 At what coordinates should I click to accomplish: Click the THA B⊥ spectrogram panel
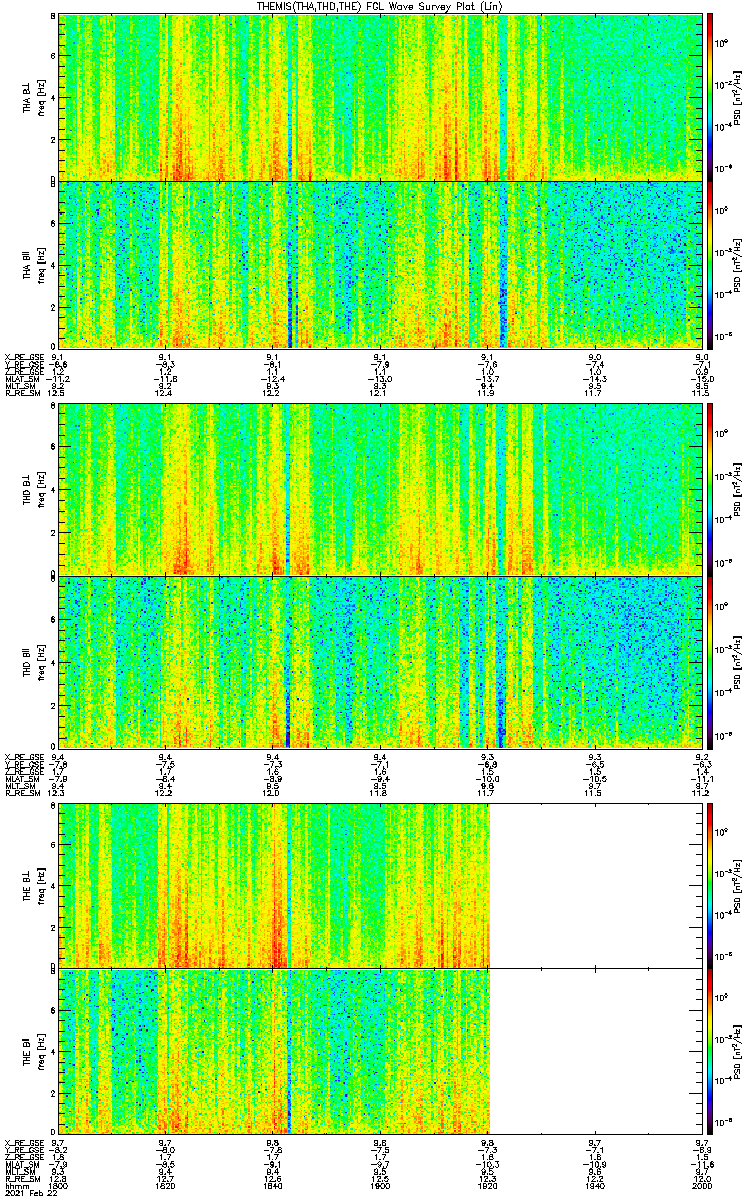(380, 97)
